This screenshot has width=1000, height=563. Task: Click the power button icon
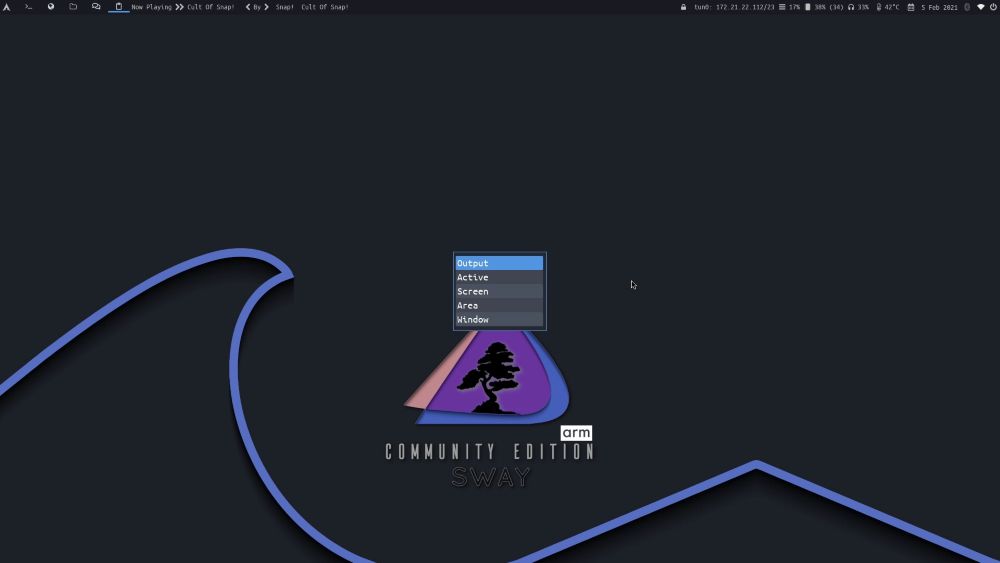click(994, 7)
